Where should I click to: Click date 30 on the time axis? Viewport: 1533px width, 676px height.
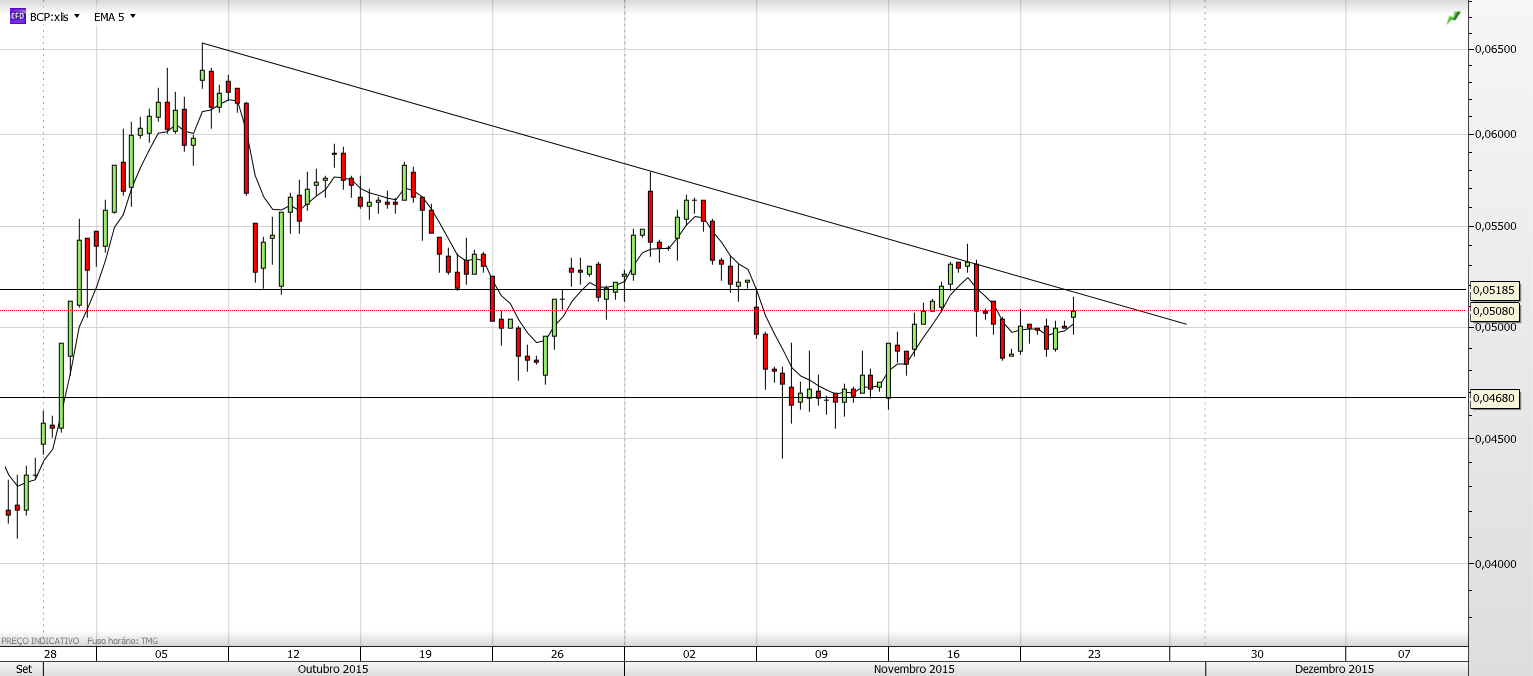[1256, 654]
